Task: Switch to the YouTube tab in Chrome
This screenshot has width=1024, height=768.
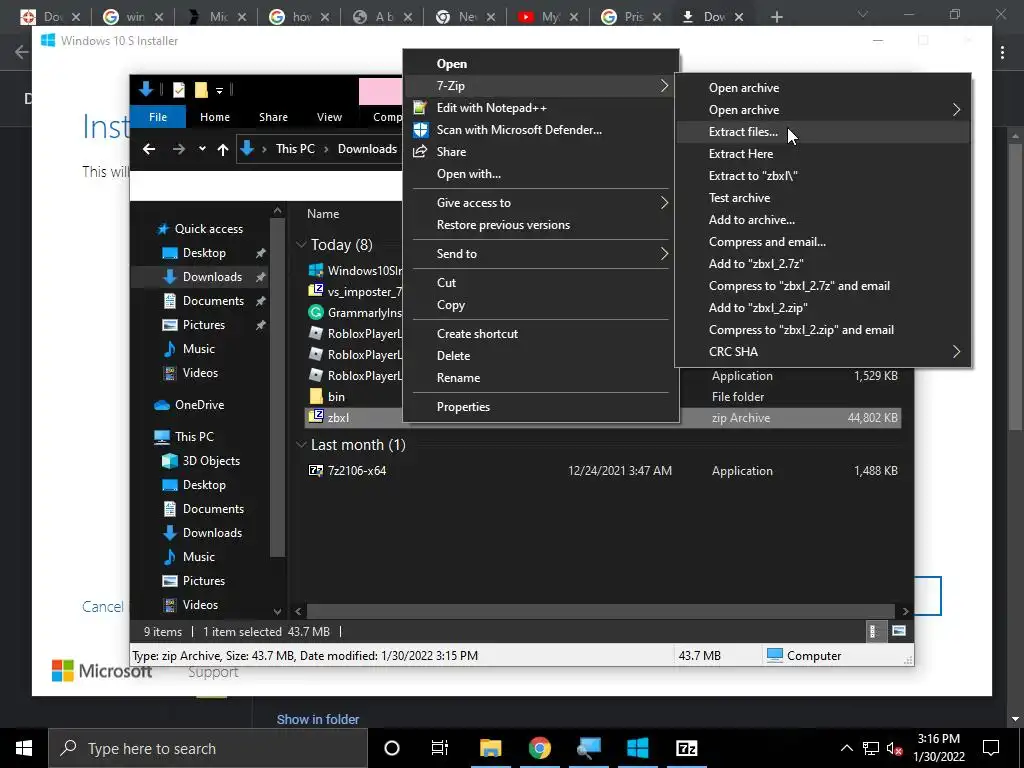Action: coord(547,17)
